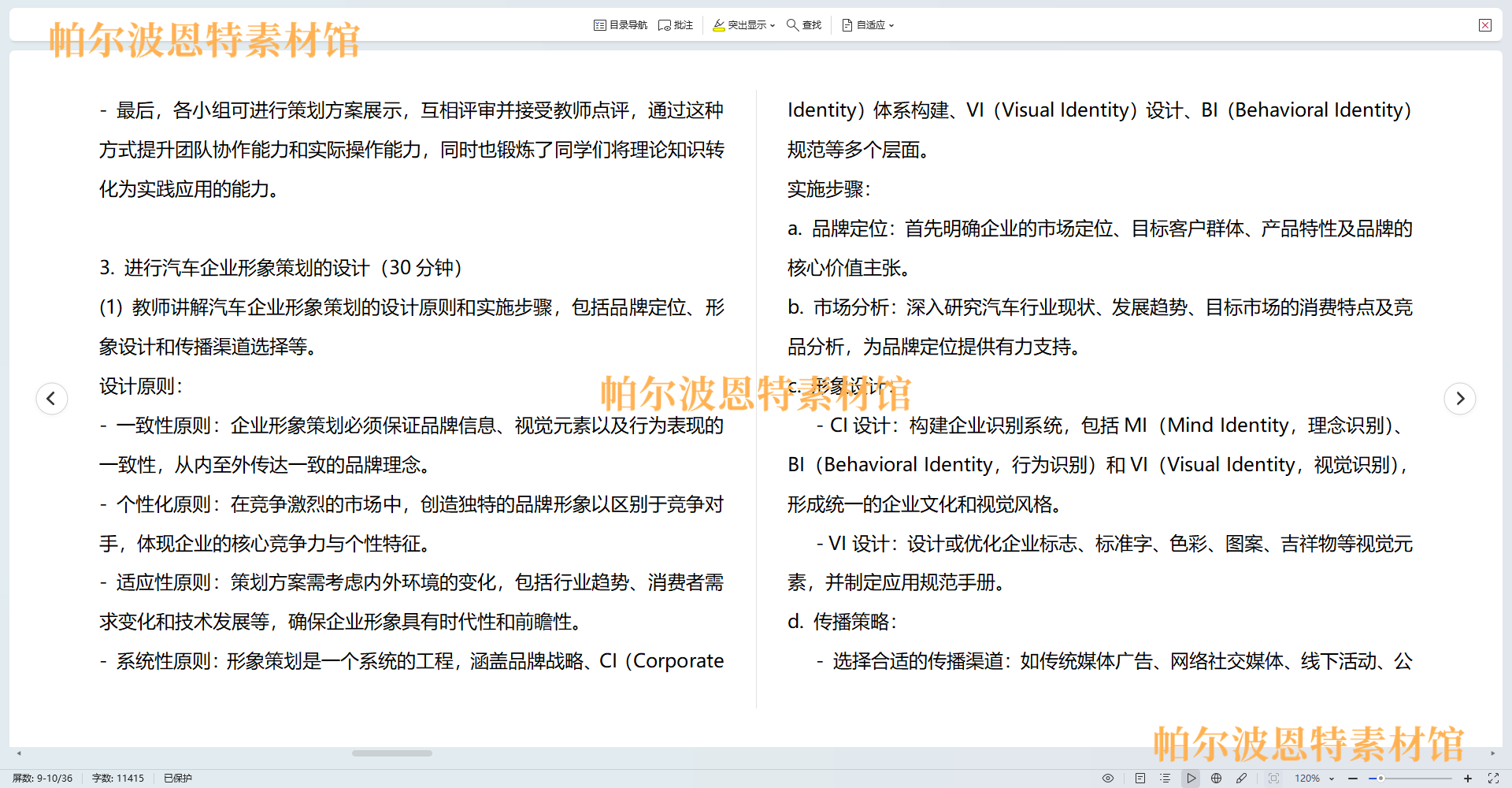1512x788 pixels.
Task: Close the reading view with the X button
Action: (1485, 25)
